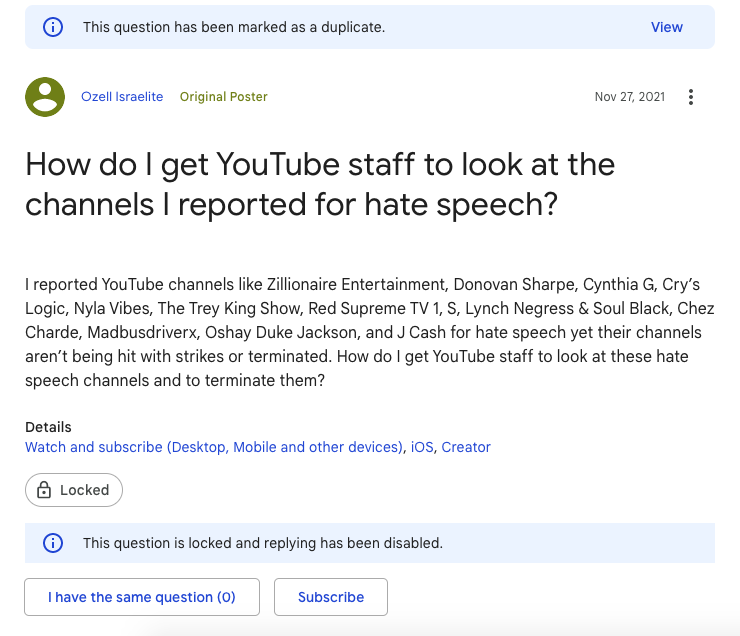The image size is (740, 636).
Task: Click info icon in locked question banner
Action: pos(53,543)
